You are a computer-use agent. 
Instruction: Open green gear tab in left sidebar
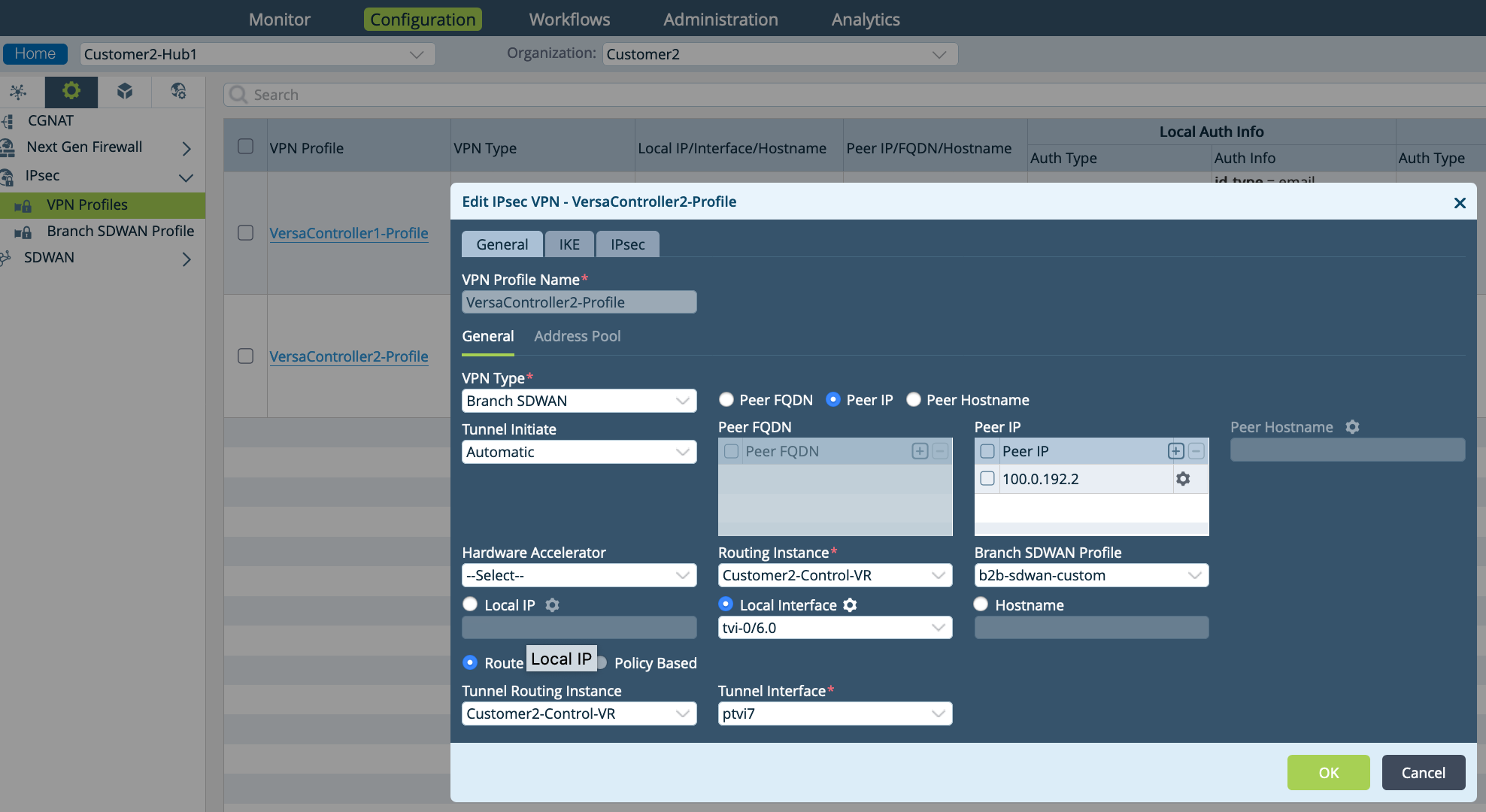coord(71,92)
